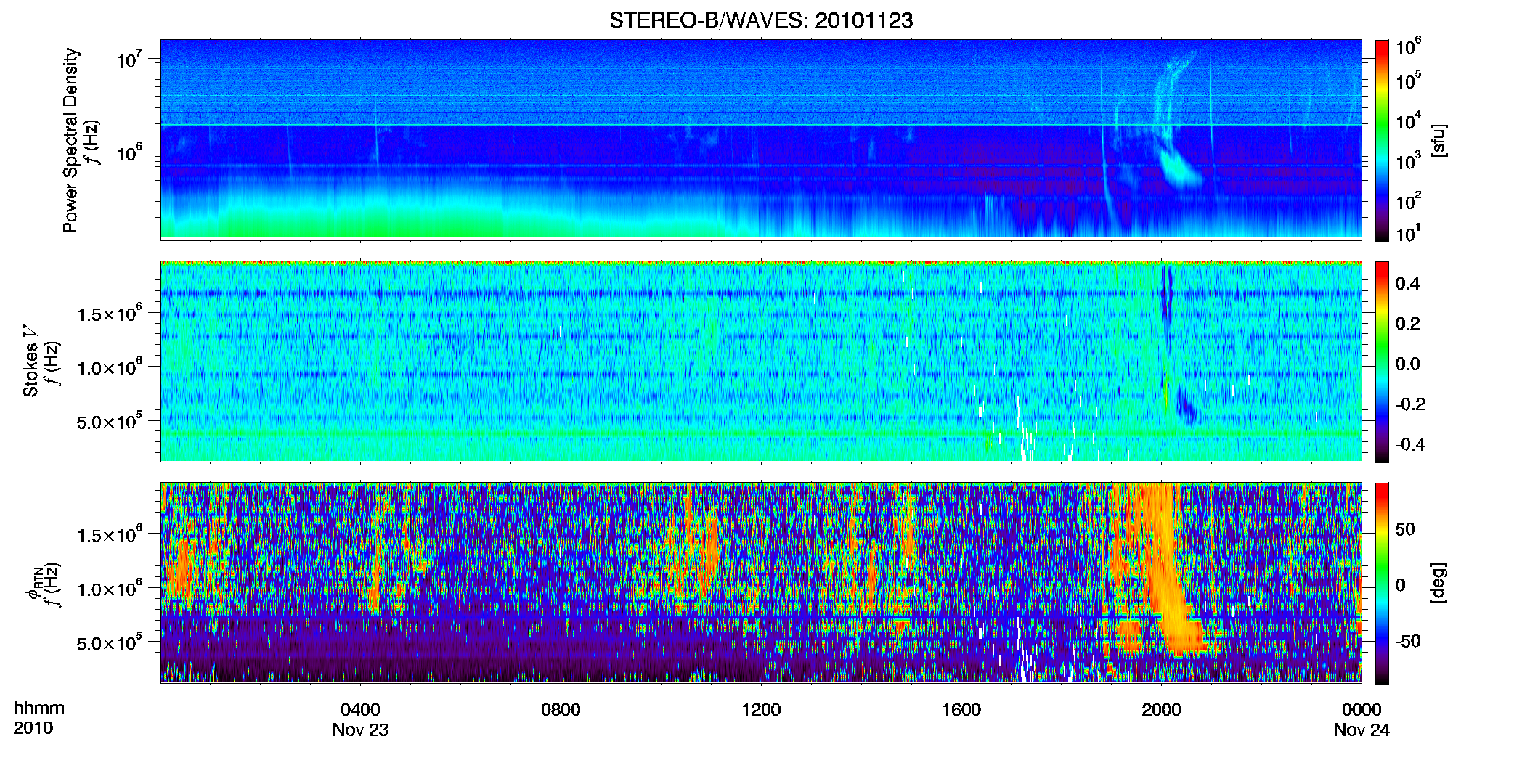Click the Power Spectral Density axis label
The height and width of the screenshot is (784, 1522).
coord(70,140)
